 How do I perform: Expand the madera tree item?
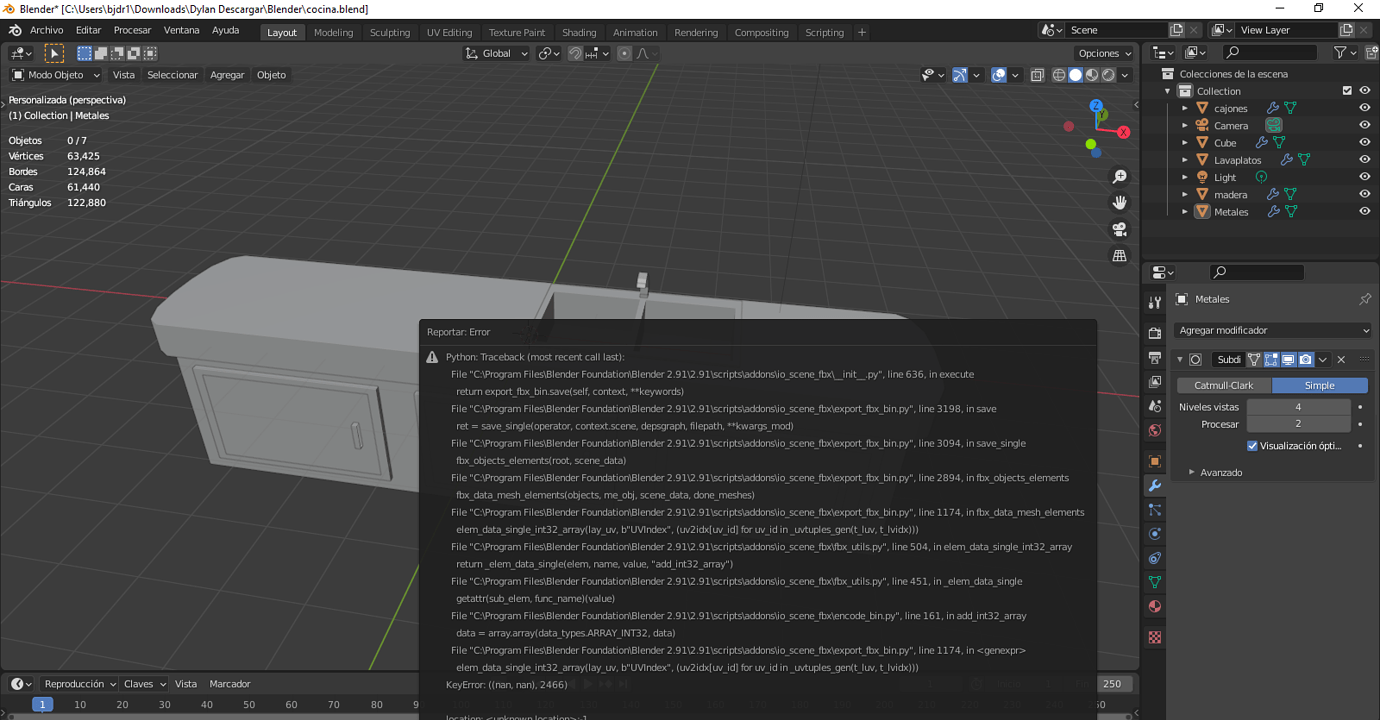(1185, 194)
